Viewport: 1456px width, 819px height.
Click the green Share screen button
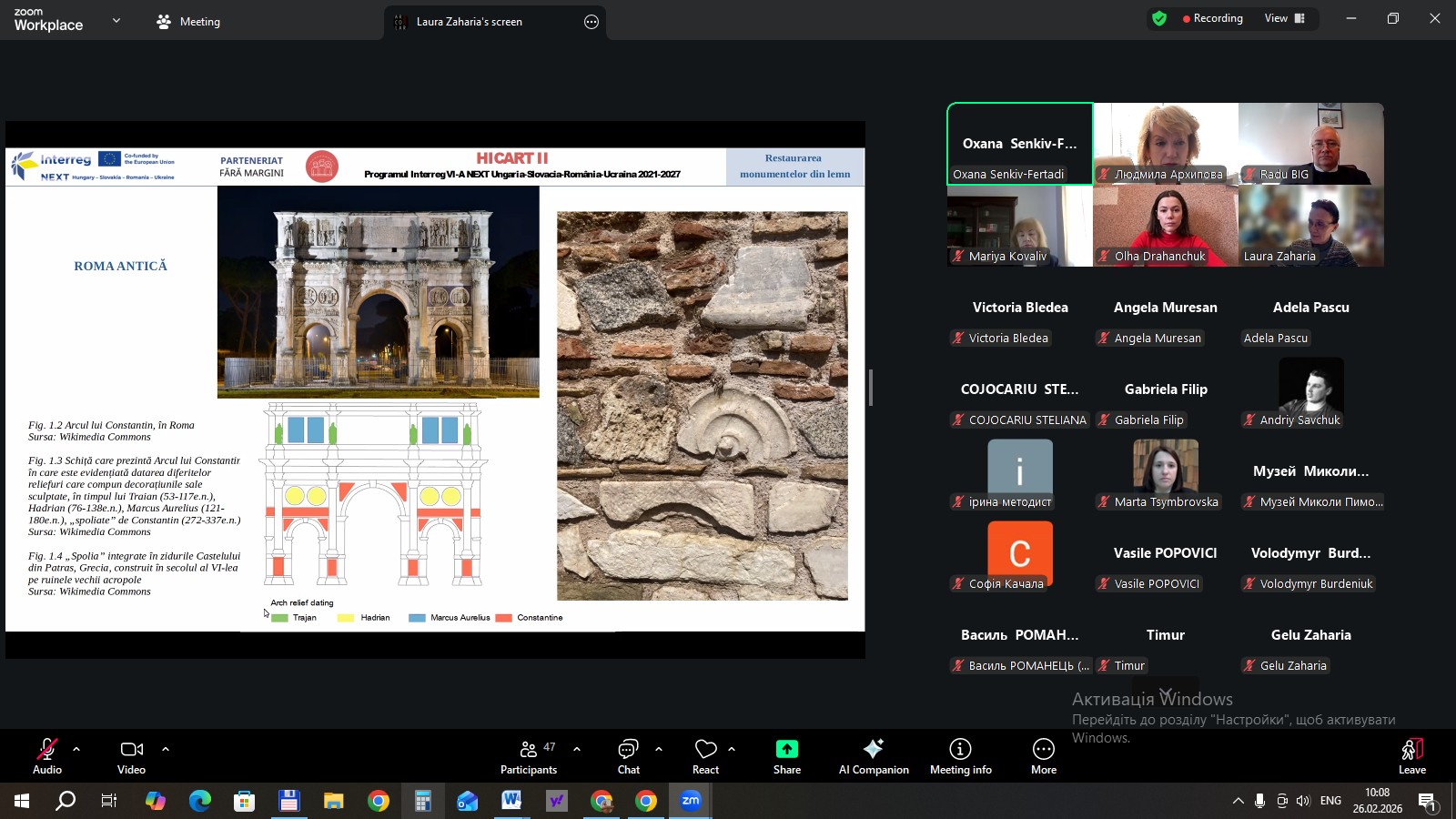pyautogui.click(x=786, y=755)
